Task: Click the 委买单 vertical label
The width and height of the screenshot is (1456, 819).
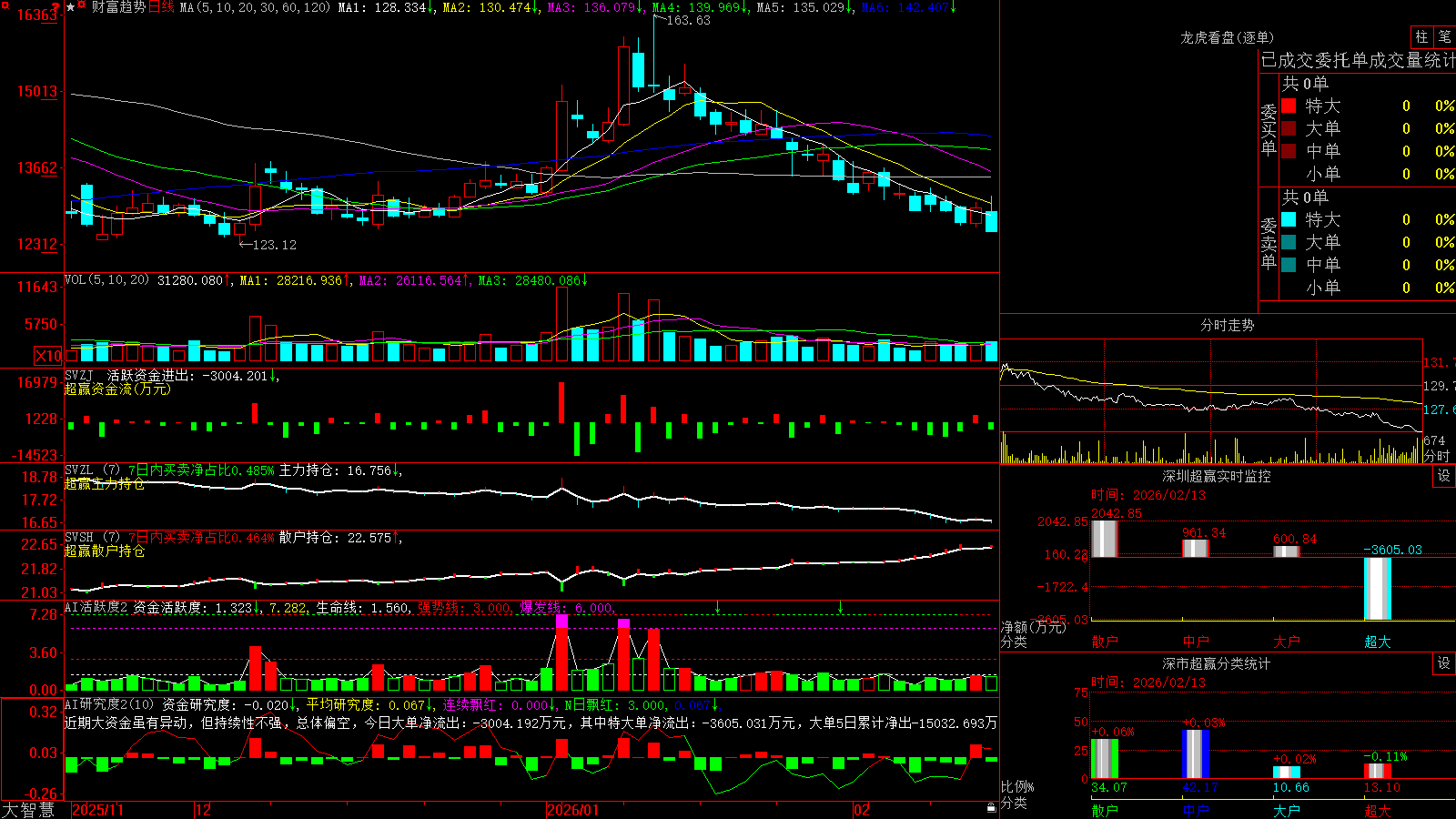Action: (1269, 129)
